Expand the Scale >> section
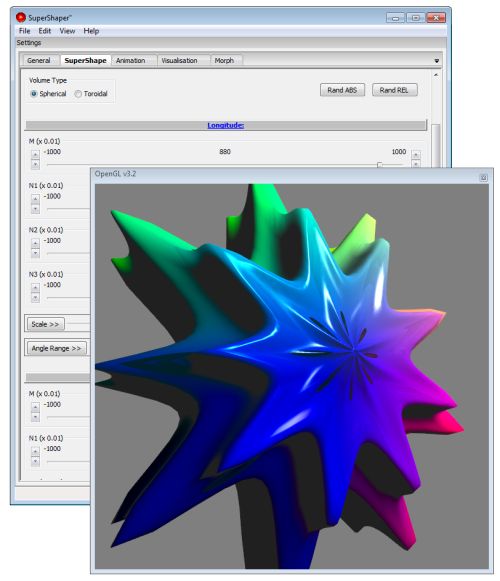Screen dimensions: 500x581 tap(46, 324)
